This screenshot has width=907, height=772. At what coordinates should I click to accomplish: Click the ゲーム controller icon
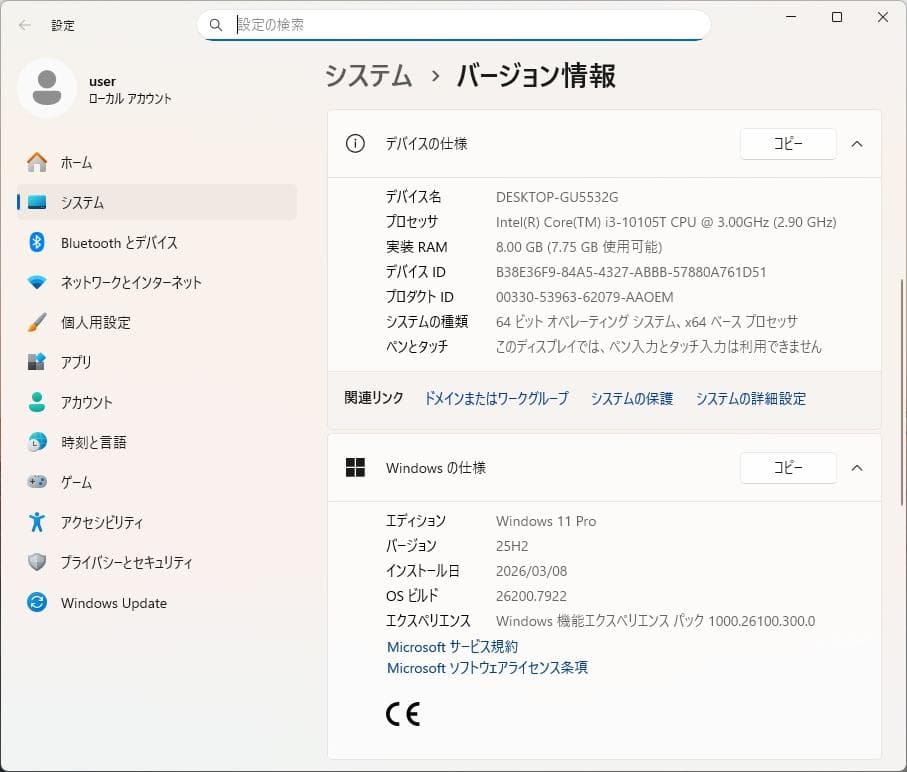pos(37,482)
